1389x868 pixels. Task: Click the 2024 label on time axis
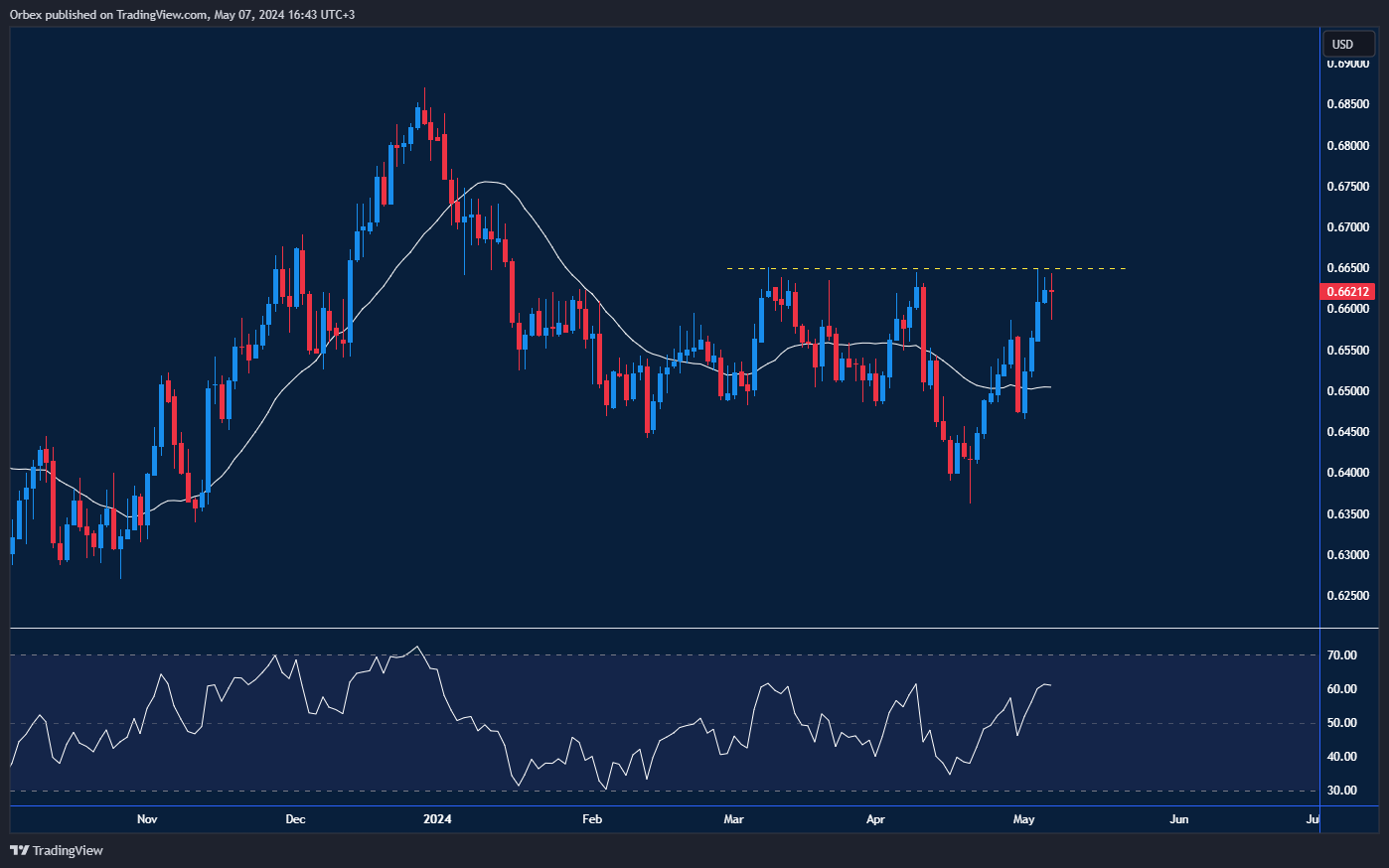click(437, 819)
